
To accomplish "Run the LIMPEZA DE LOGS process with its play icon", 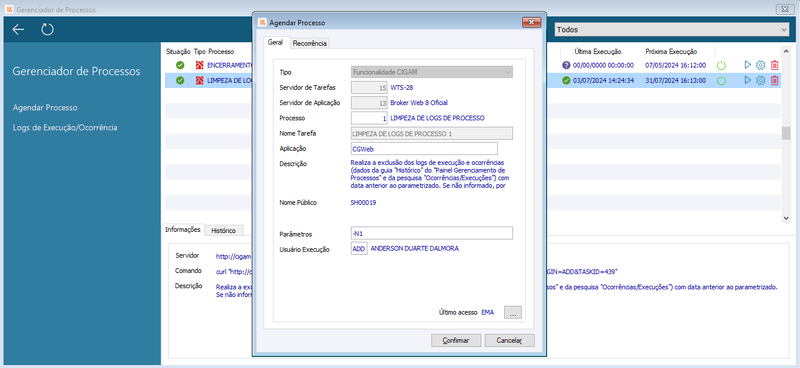I will 747,80.
